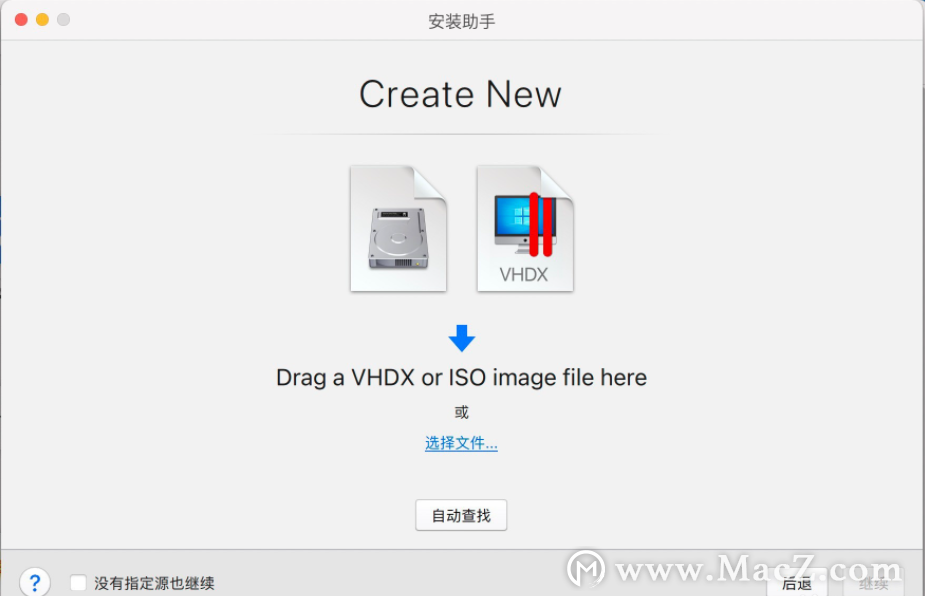Click the 继续 button

(874, 584)
